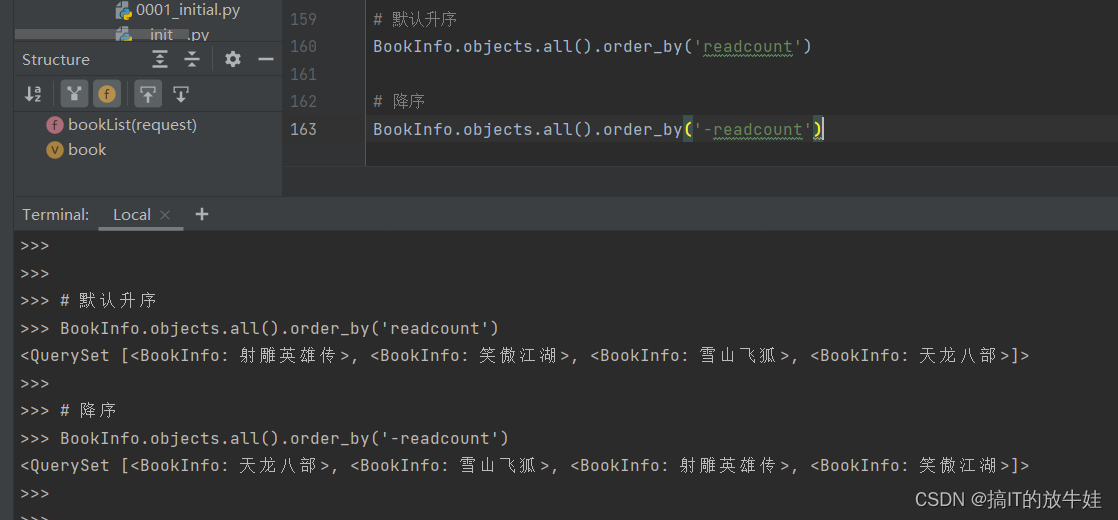The height and width of the screenshot is (520, 1118).
Task: Click terminal command order_by('-readcount')
Action: [x=284, y=438]
